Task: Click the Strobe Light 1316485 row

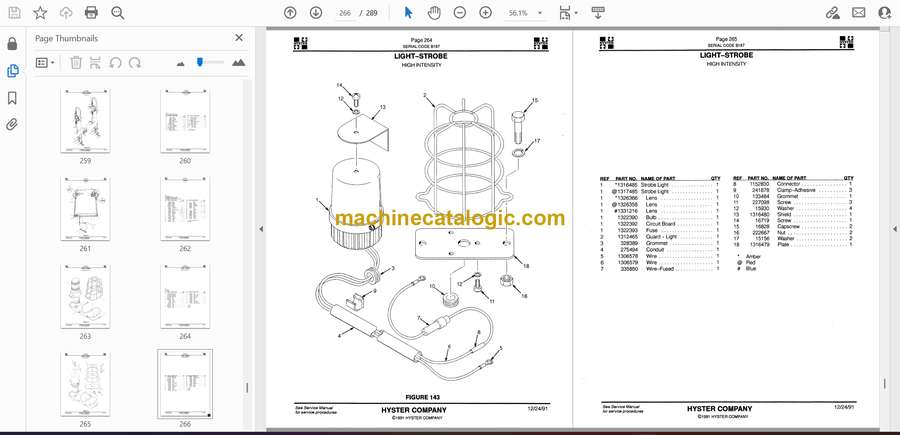Action: pyautogui.click(x=660, y=185)
